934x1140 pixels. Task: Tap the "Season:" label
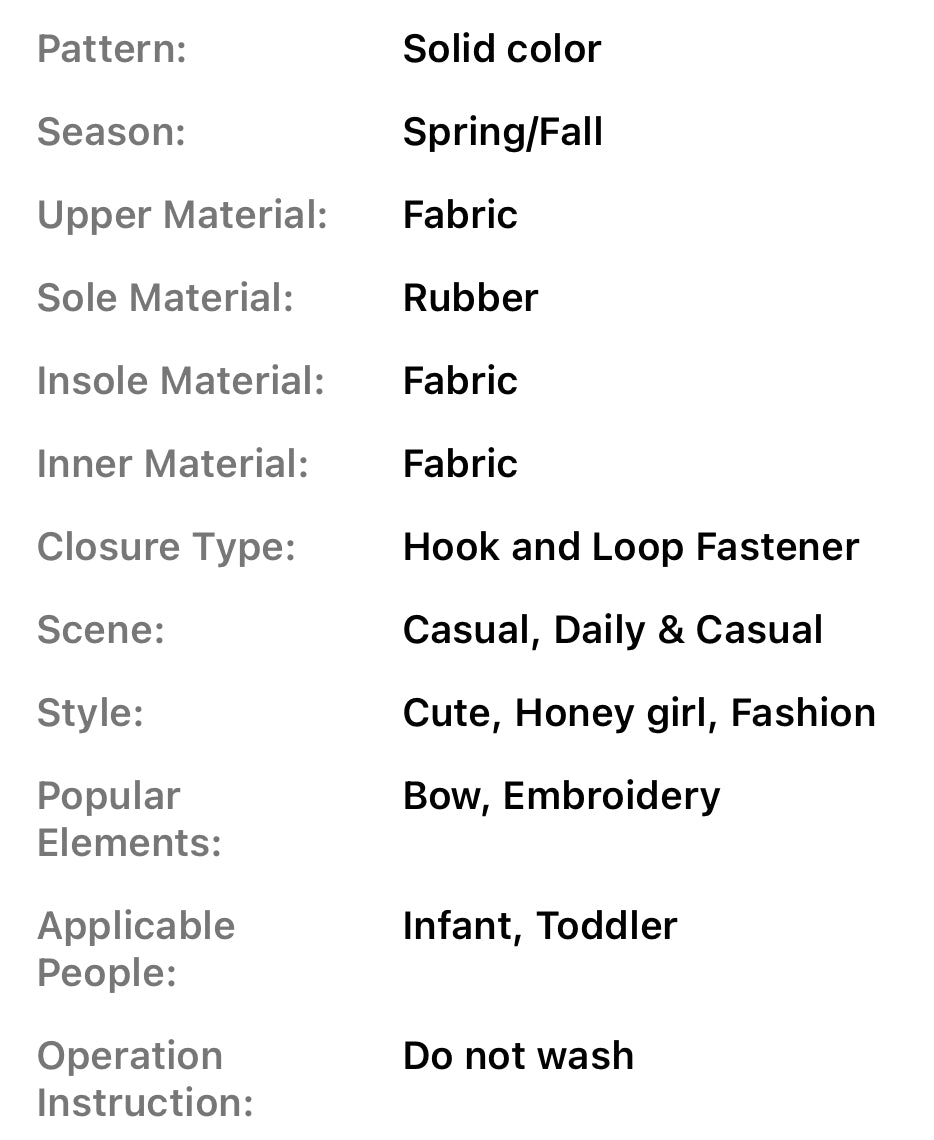[111, 132]
